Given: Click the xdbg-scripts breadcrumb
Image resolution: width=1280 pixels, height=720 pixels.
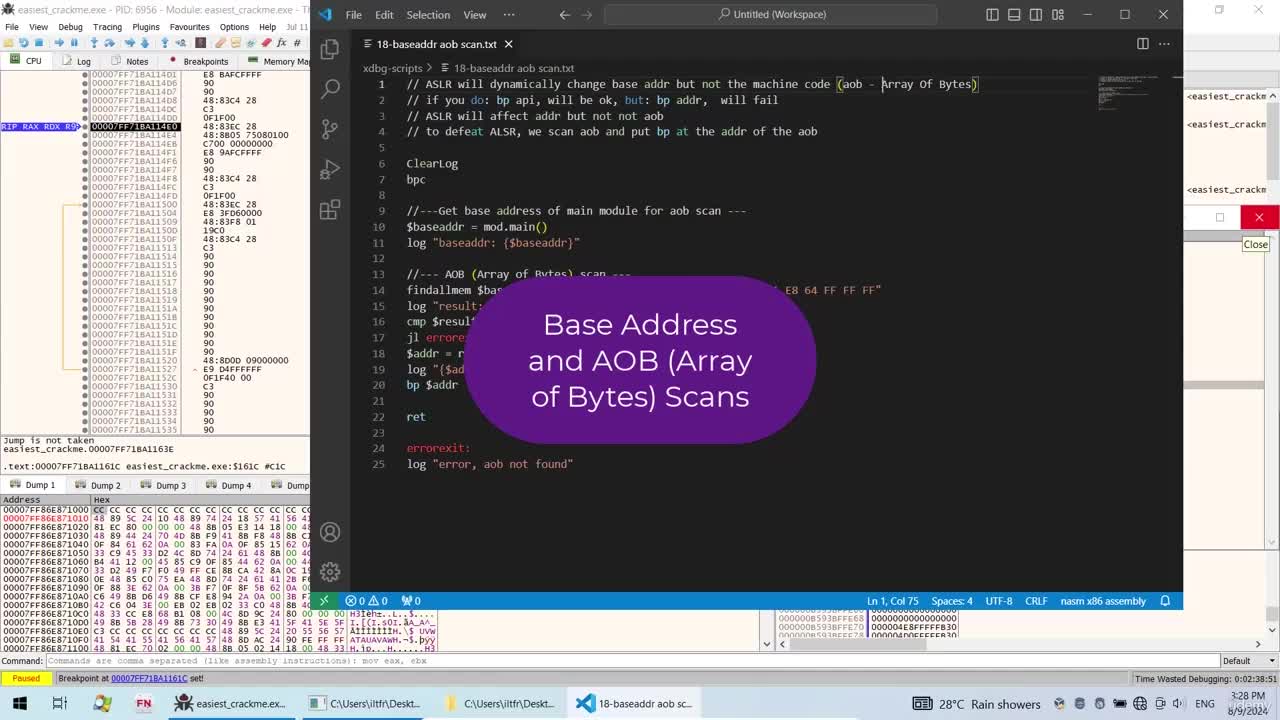Looking at the screenshot, I should click(x=392, y=68).
